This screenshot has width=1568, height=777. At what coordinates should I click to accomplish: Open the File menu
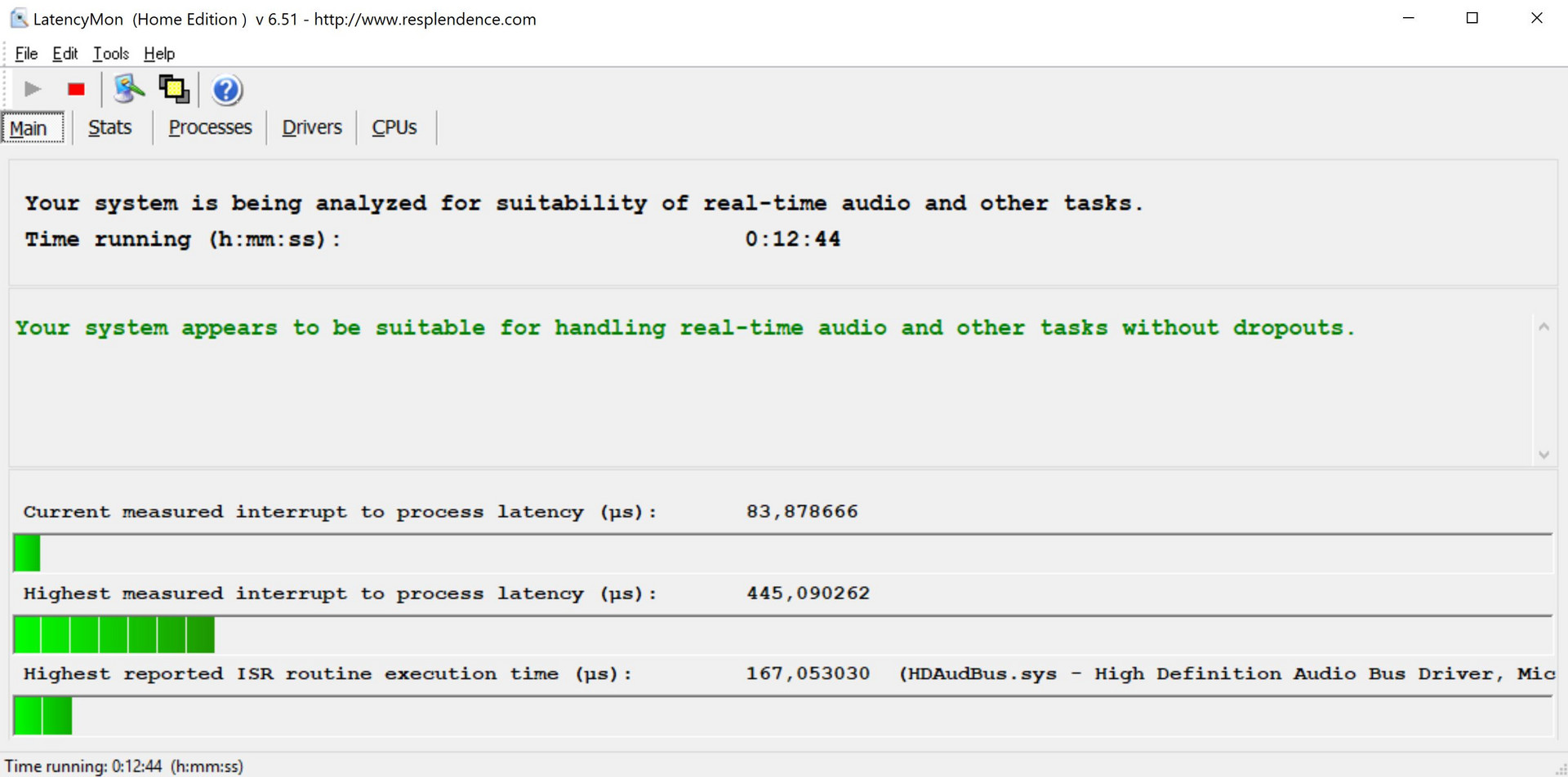(26, 54)
